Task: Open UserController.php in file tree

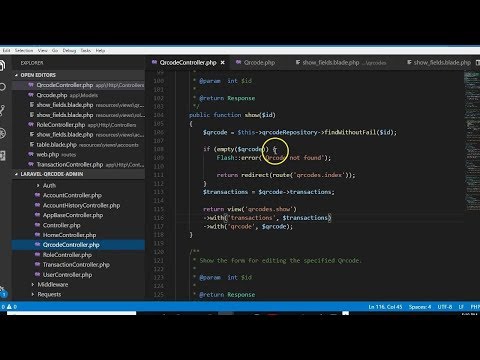Action: click(67, 275)
